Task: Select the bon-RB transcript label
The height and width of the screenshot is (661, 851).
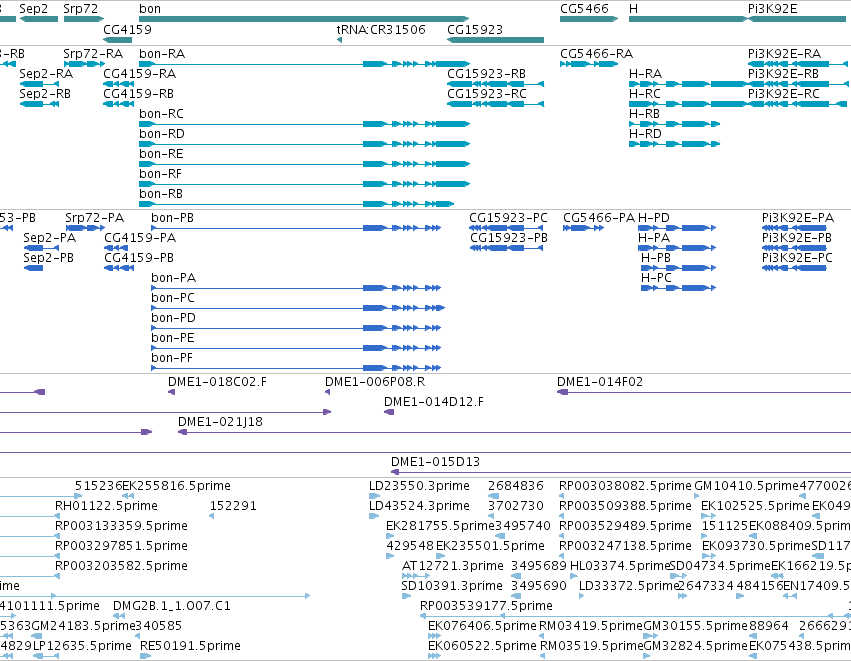Action: point(161,194)
